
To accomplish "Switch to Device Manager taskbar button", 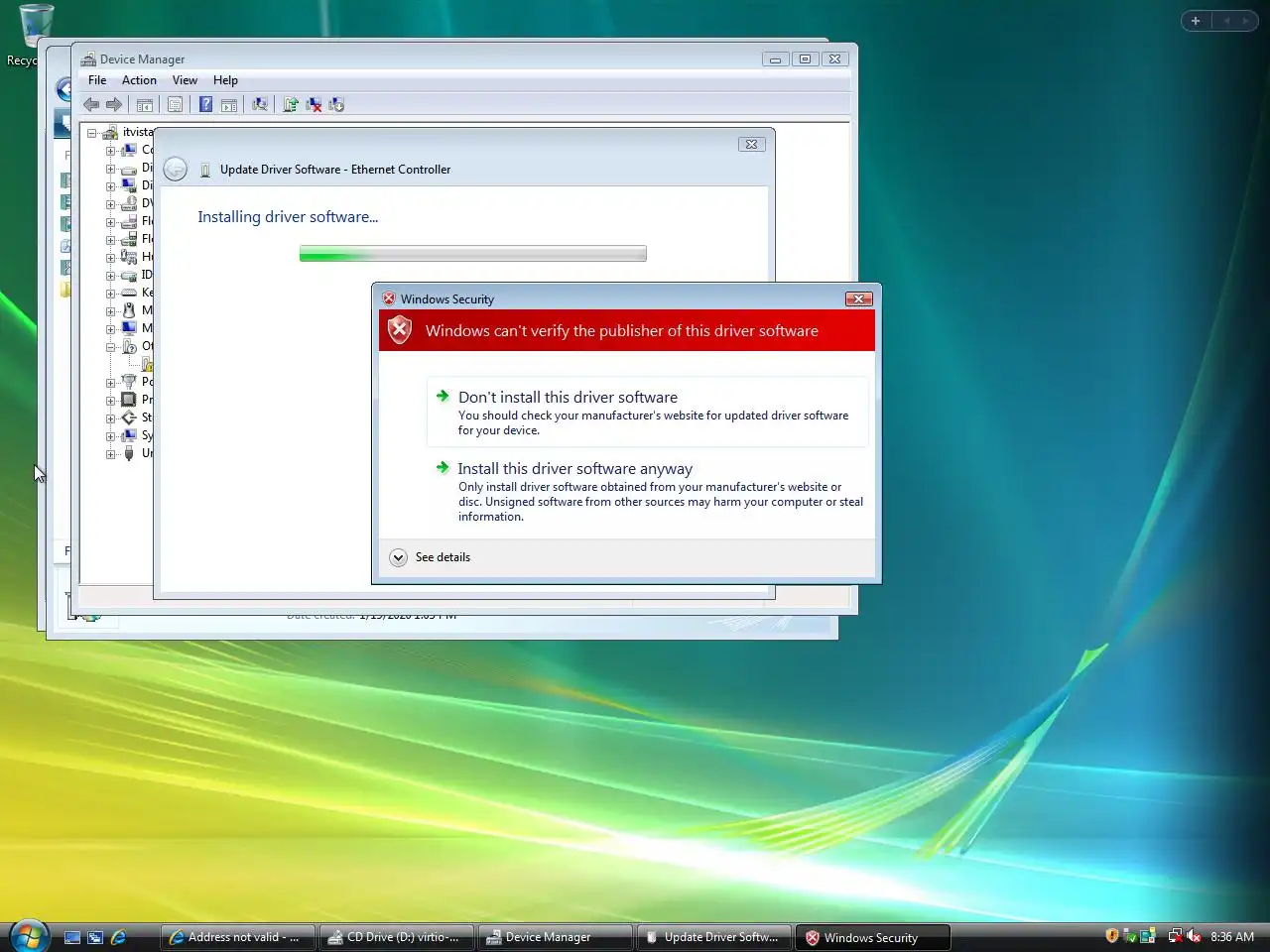I will point(556,937).
